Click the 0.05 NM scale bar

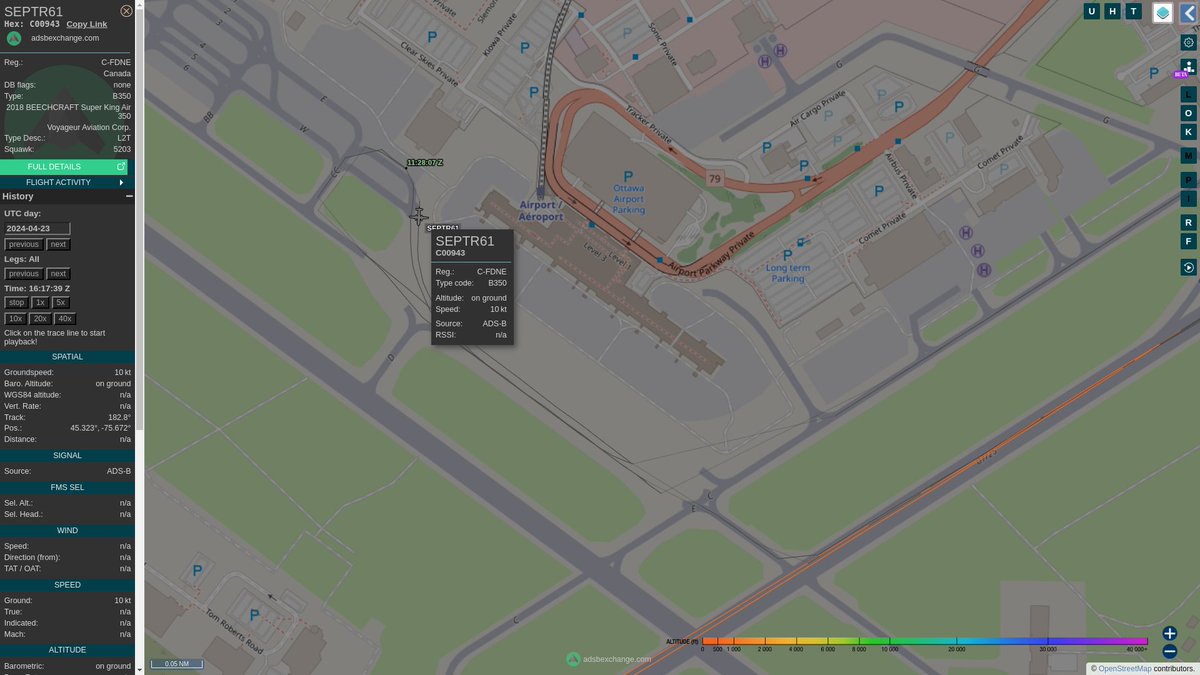pyautogui.click(x=177, y=664)
